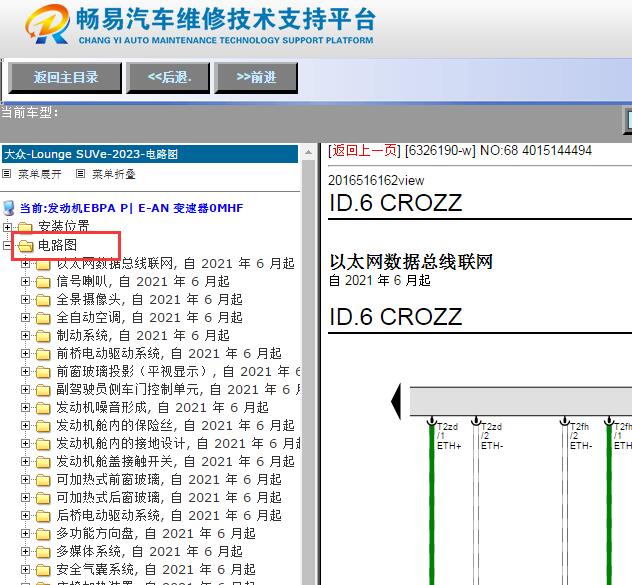Viewport: 632px width, 585px height.
Task: Click folder icon of 安装位置
Action: [25, 227]
